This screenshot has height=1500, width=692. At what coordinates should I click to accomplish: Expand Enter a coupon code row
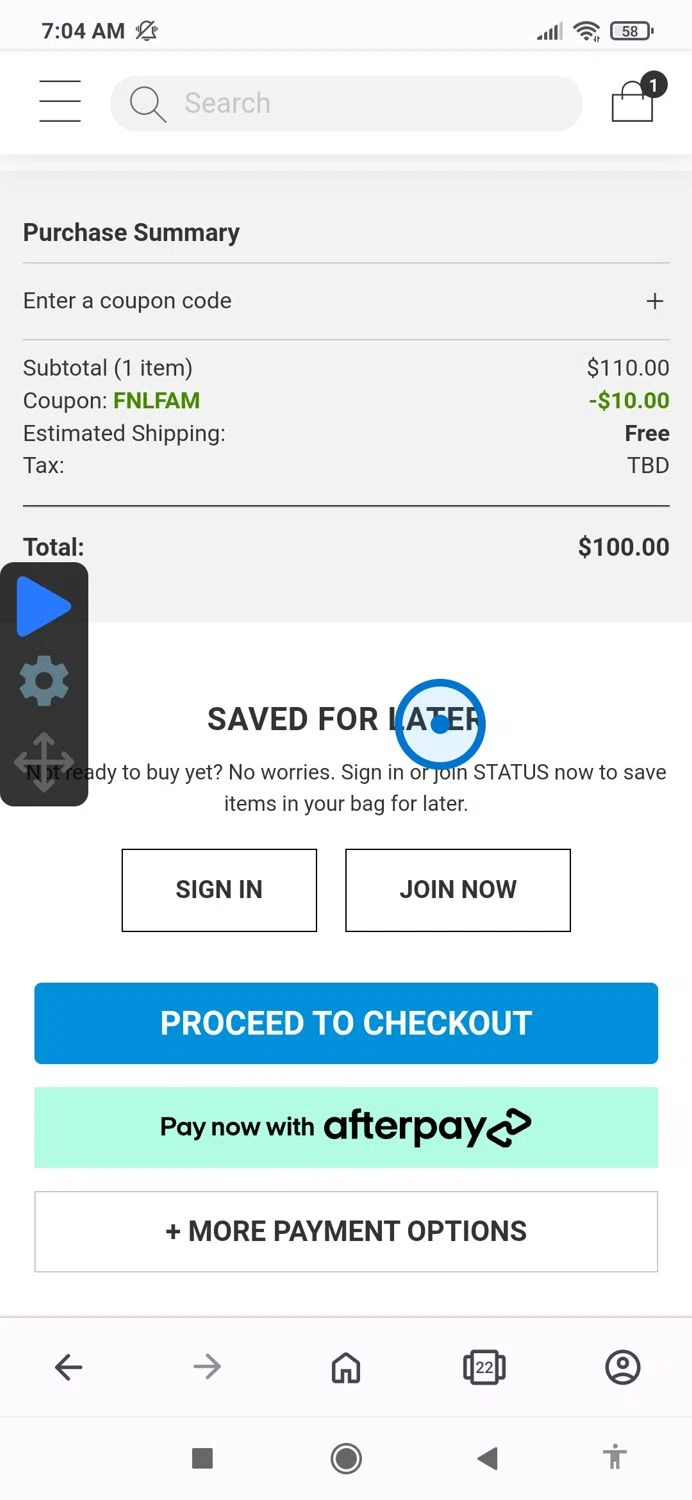pyautogui.click(x=346, y=301)
